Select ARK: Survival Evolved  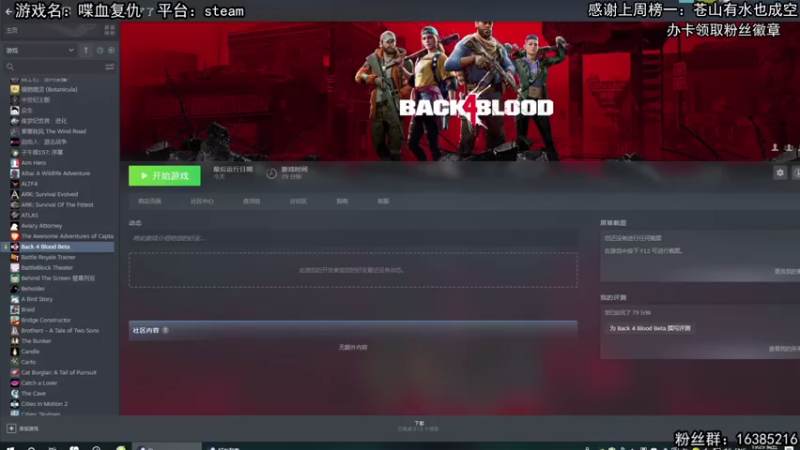point(49,194)
